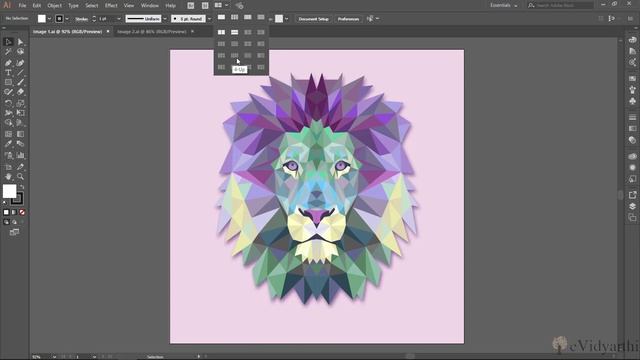Select the Shape Builder tool
Viewport: 640px width, 360px height.
tap(8, 123)
